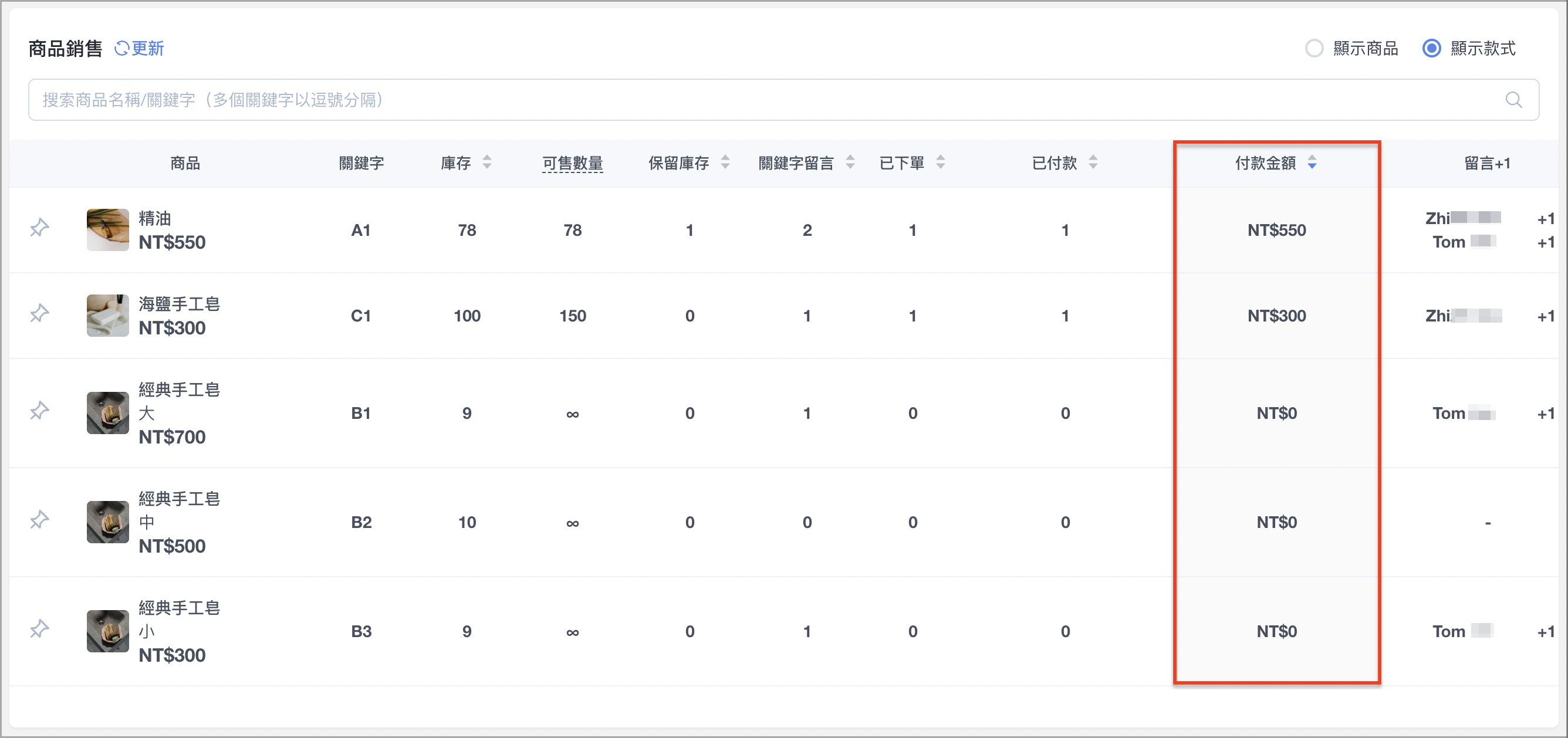Pin the 經典手工皂 大 row
The width and height of the screenshot is (1568, 738).
(x=39, y=411)
